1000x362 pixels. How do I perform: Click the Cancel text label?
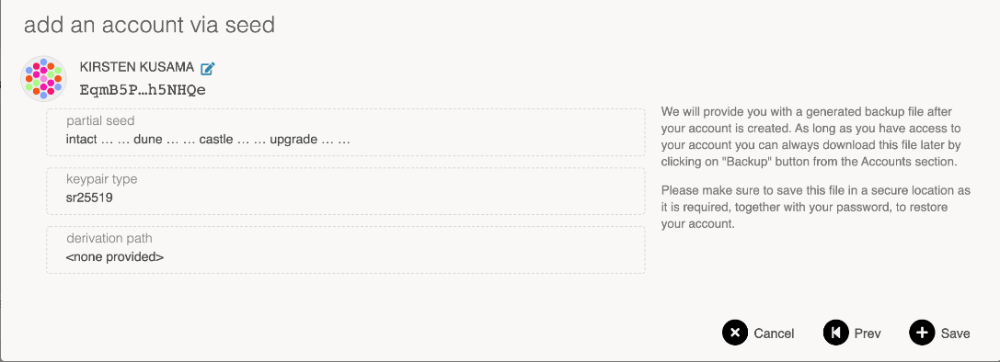pos(774,333)
